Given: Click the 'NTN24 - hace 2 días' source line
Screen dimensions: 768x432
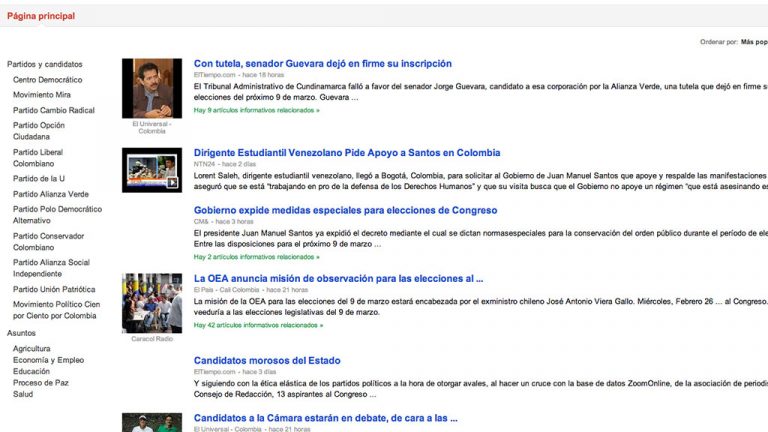Looking at the screenshot, I should click(224, 164).
